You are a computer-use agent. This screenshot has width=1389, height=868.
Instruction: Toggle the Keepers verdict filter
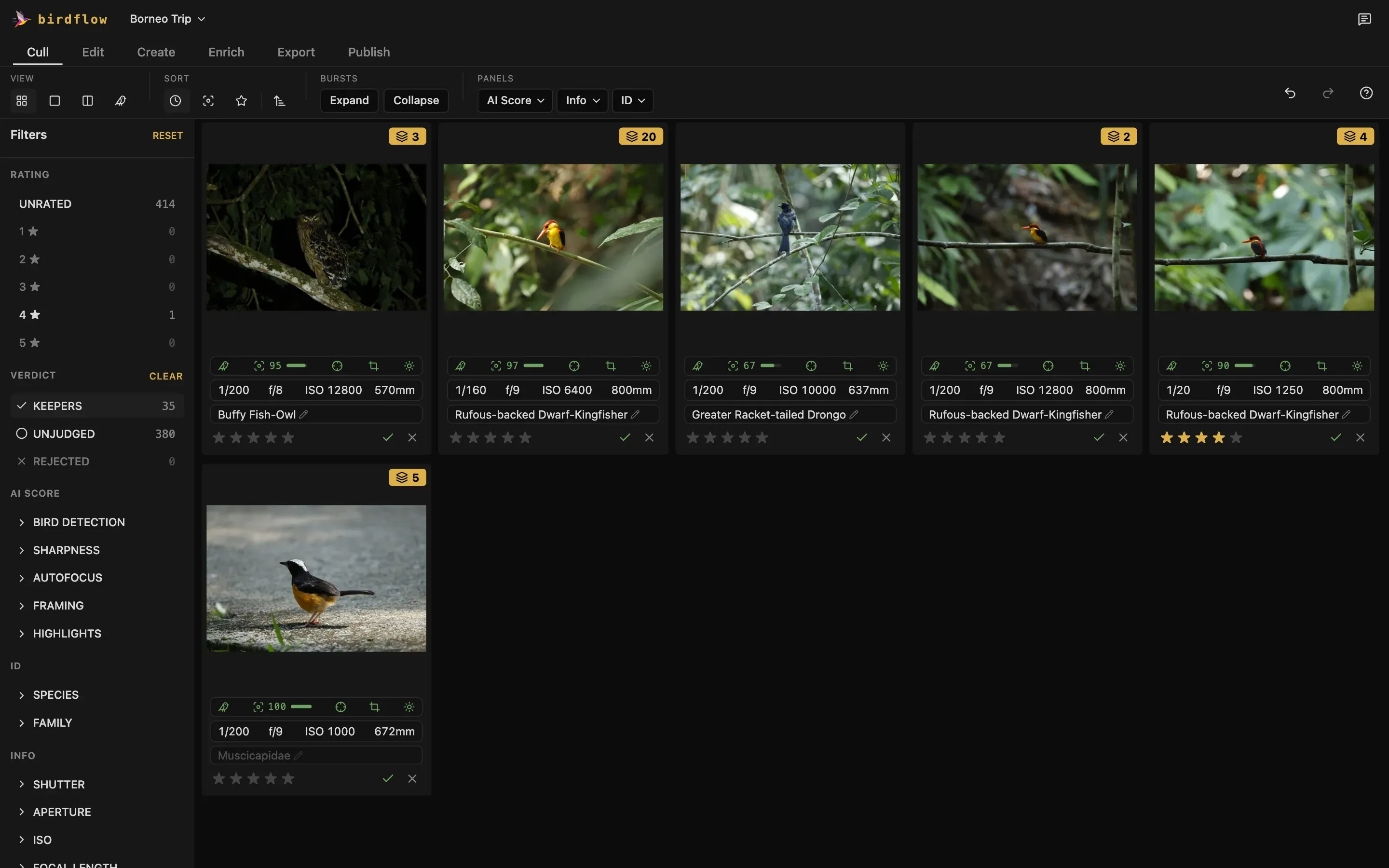pos(96,406)
